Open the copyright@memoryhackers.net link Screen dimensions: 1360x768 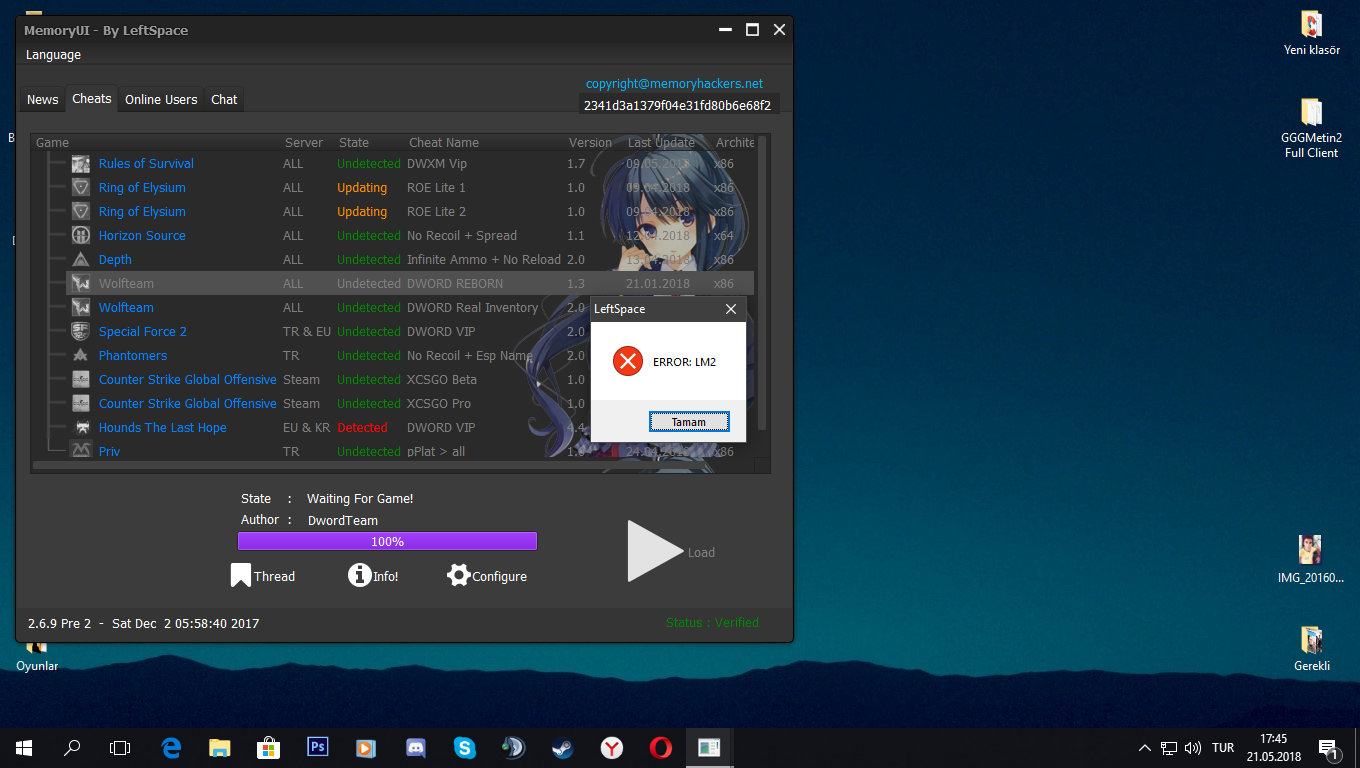(x=674, y=84)
